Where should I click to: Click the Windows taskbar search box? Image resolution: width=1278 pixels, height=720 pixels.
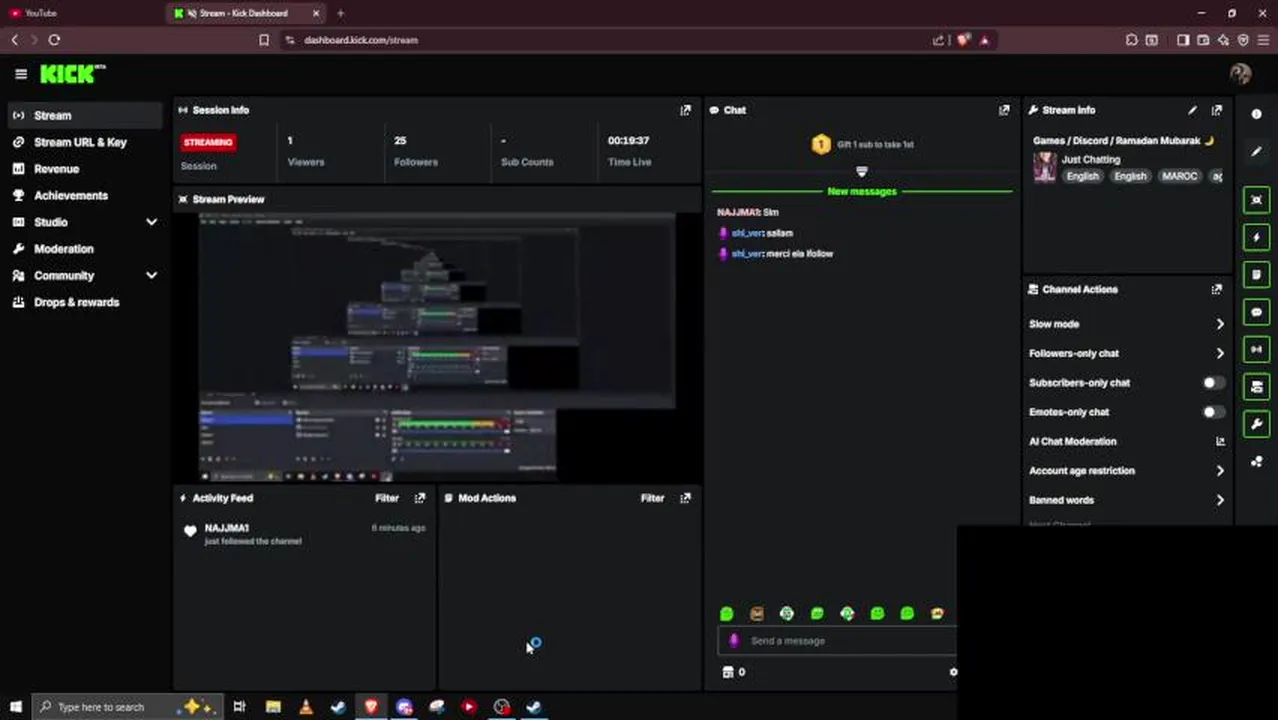(x=126, y=707)
